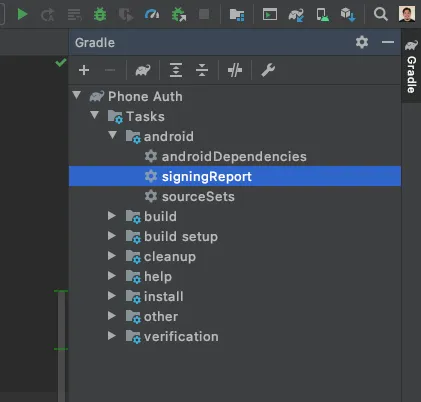Click the green inspection checkmark in the editor
Viewport: 421px width, 402px height.
click(61, 62)
